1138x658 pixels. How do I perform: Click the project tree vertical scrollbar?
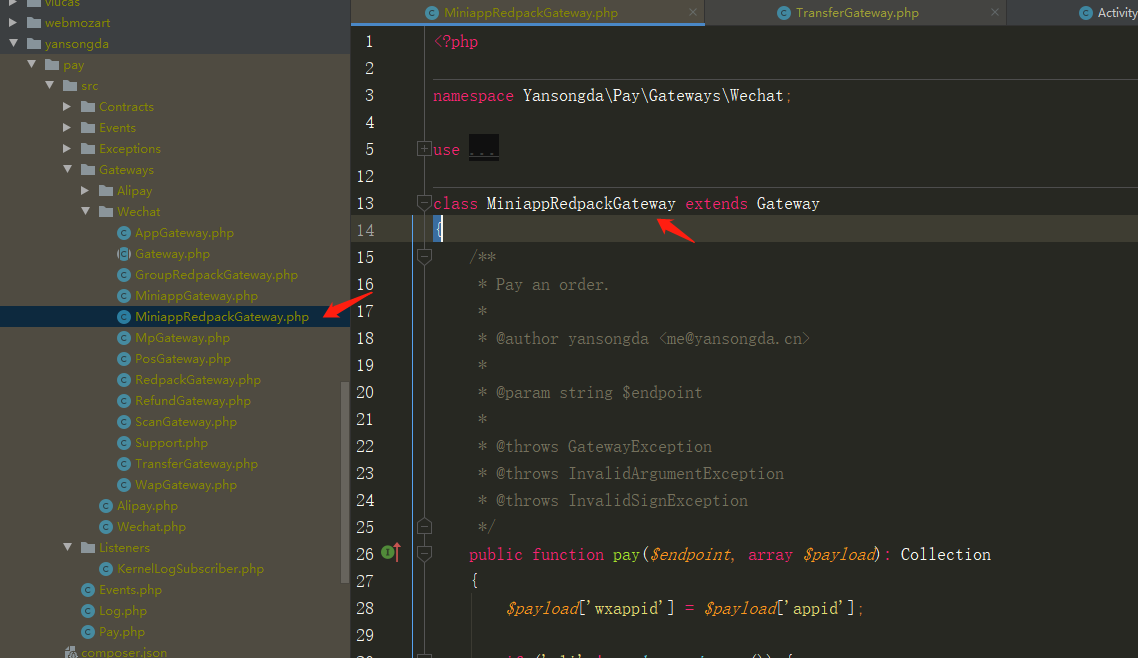(x=344, y=482)
